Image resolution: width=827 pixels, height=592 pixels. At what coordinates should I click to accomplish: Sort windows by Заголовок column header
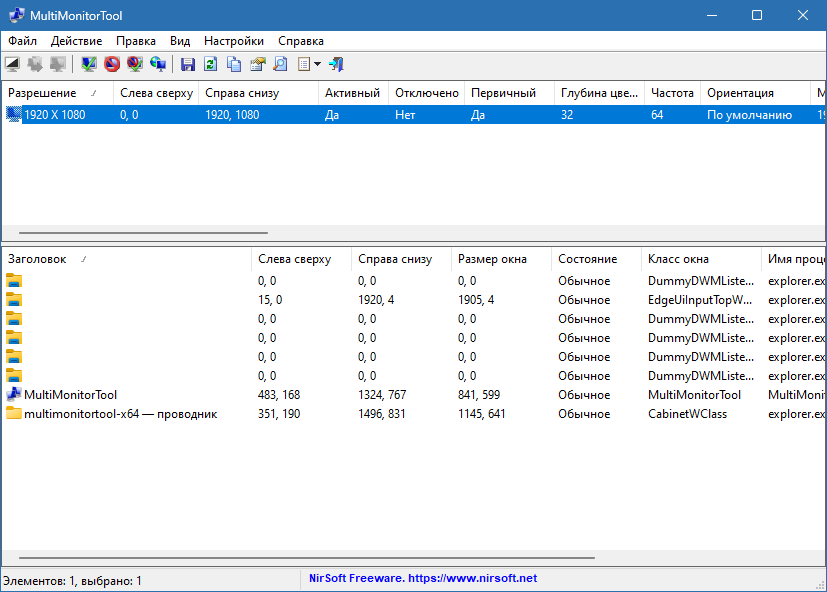click(127, 259)
